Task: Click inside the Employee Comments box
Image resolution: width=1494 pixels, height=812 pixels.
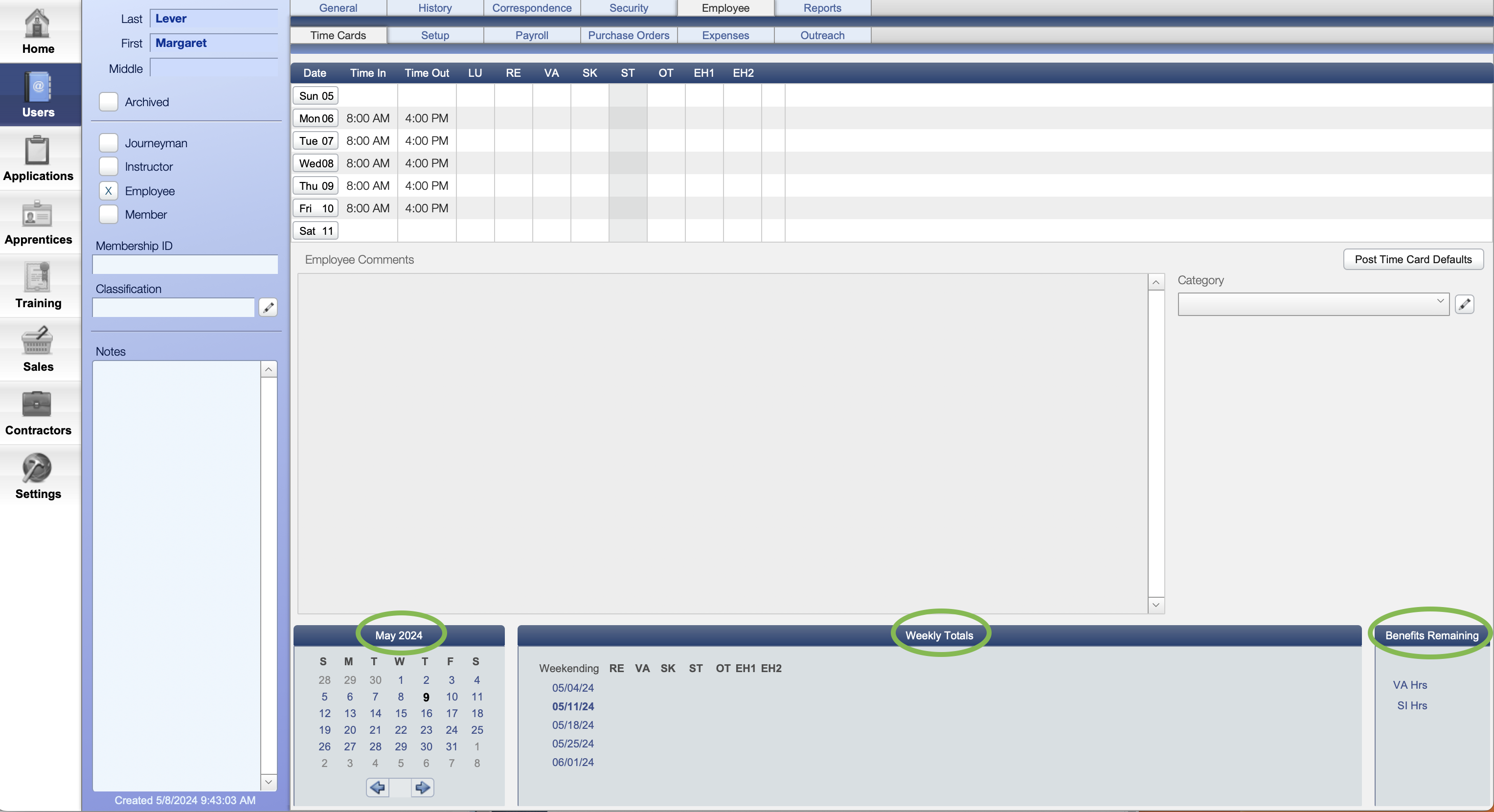Action: [x=723, y=444]
